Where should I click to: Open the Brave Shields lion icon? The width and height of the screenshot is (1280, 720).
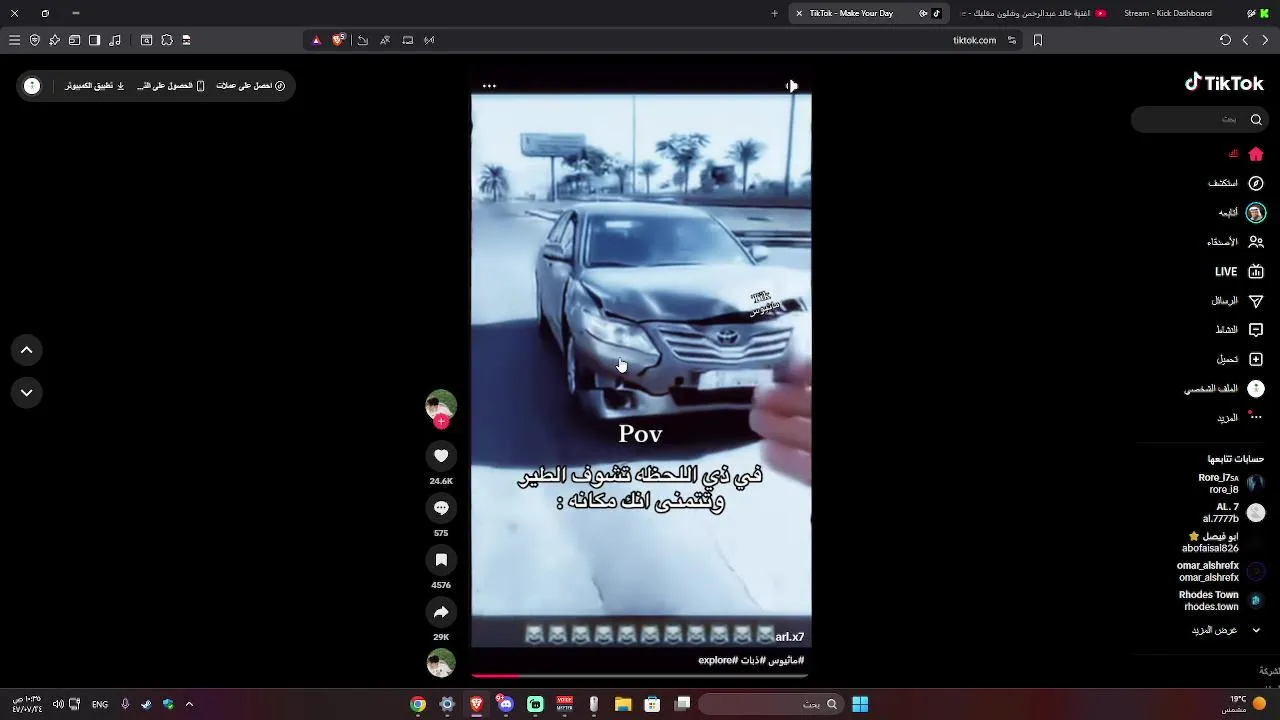[x=338, y=40]
